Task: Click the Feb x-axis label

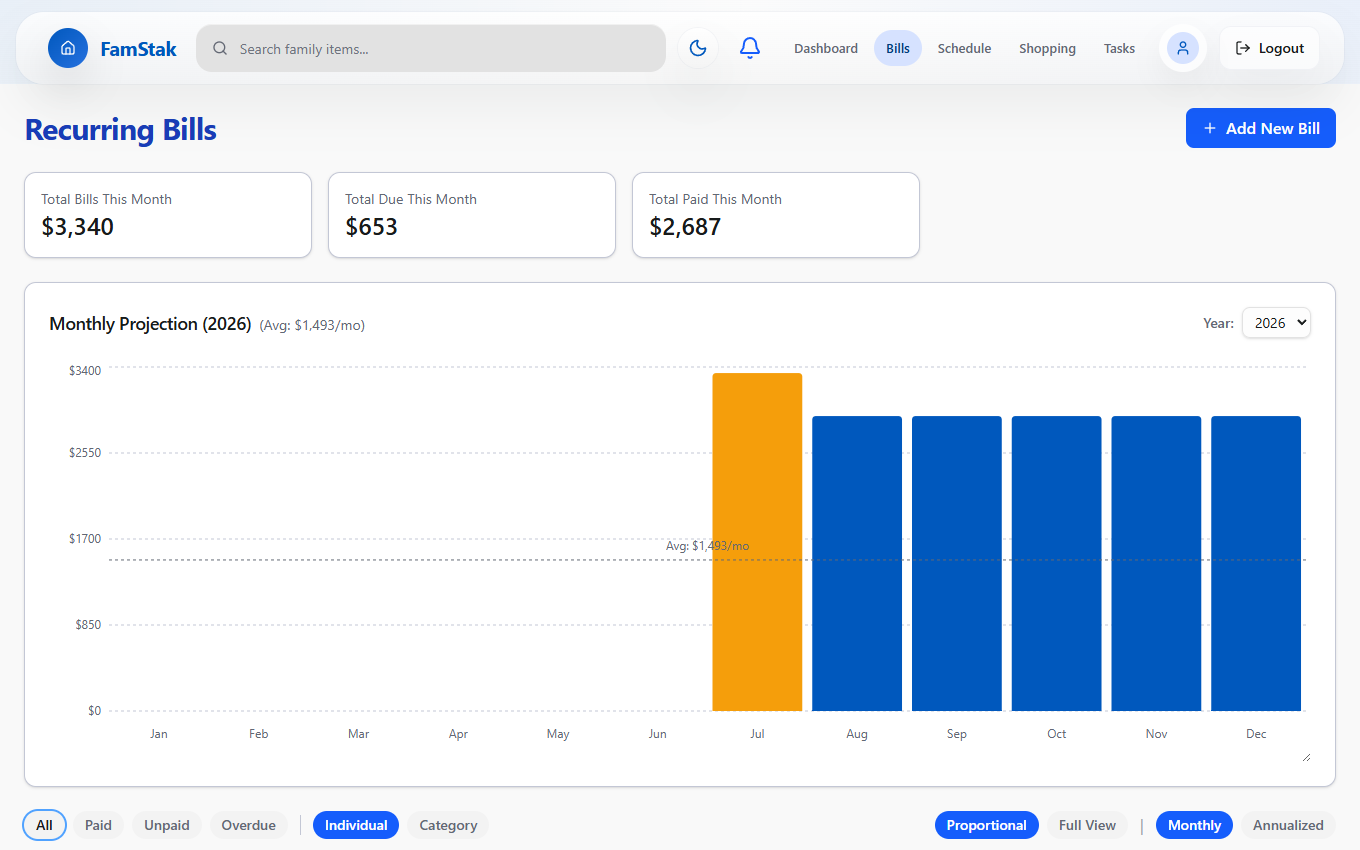Action: pyautogui.click(x=259, y=734)
